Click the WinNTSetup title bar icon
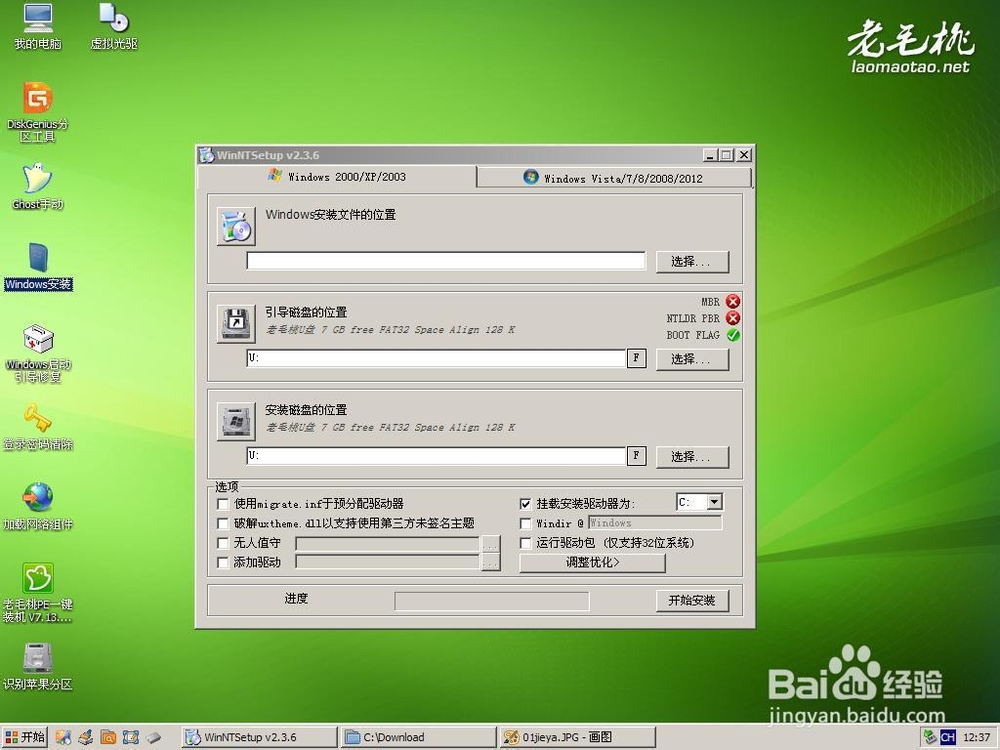The height and width of the screenshot is (750, 1000). point(206,155)
